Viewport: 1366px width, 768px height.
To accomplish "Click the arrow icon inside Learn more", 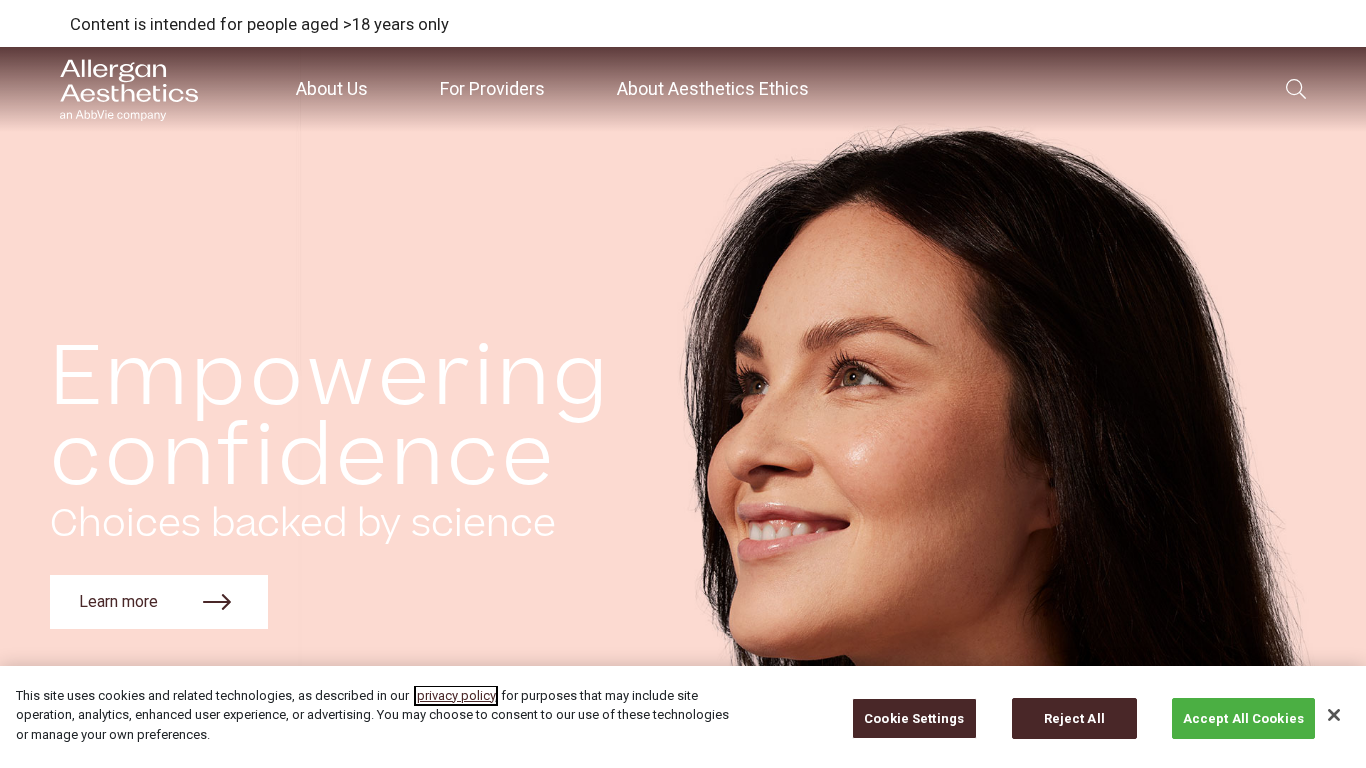I will 217,602.
